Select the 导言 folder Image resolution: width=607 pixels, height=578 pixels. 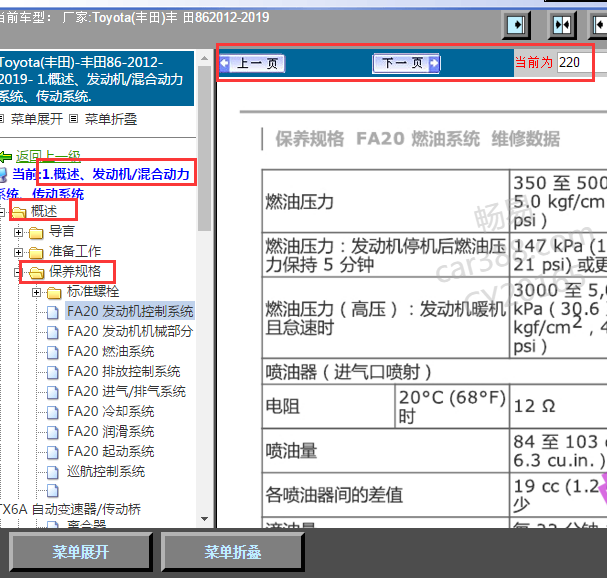[x=61, y=232]
